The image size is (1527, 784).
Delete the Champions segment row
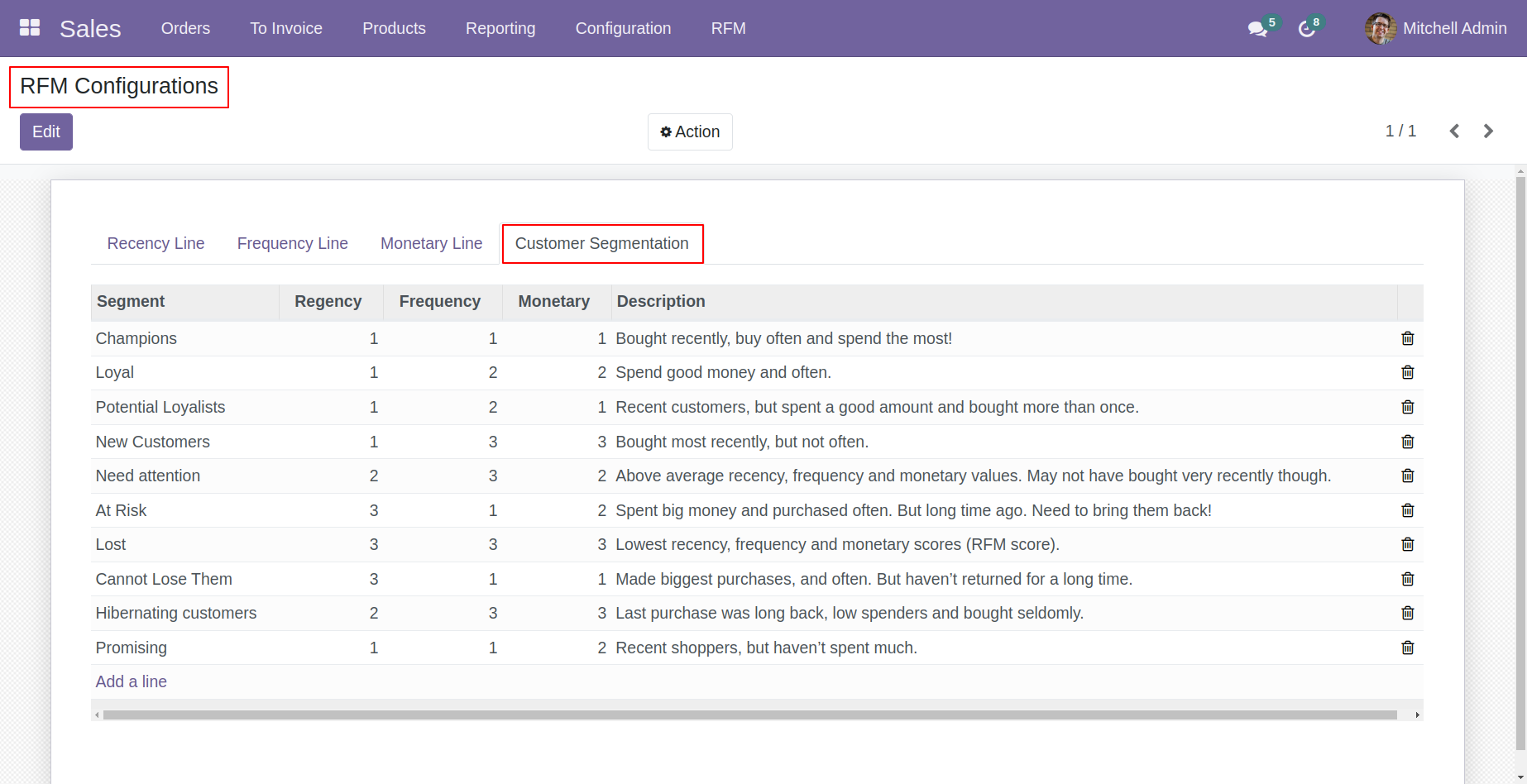1408,338
